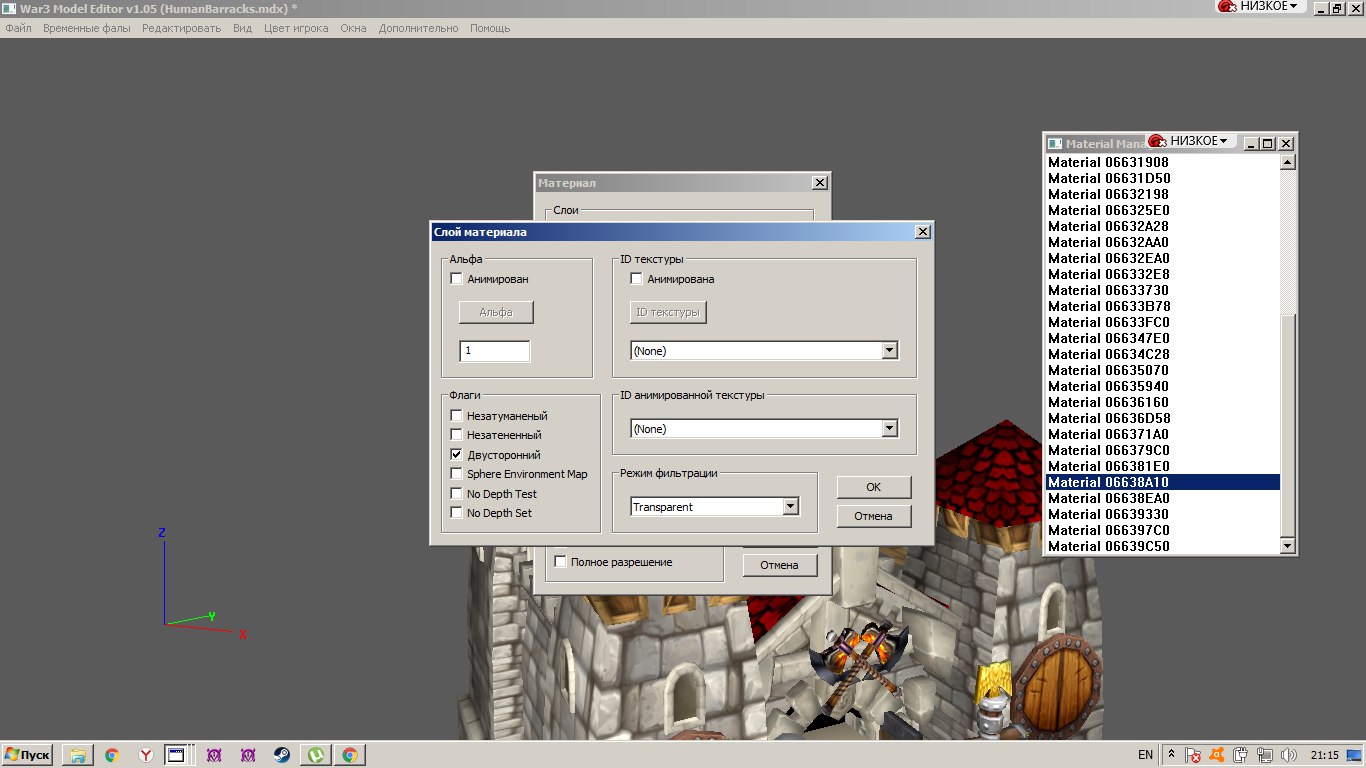Open НИЗКОЕ dropdown on main title bar
Image resolution: width=1366 pixels, height=768 pixels.
pos(1259,6)
